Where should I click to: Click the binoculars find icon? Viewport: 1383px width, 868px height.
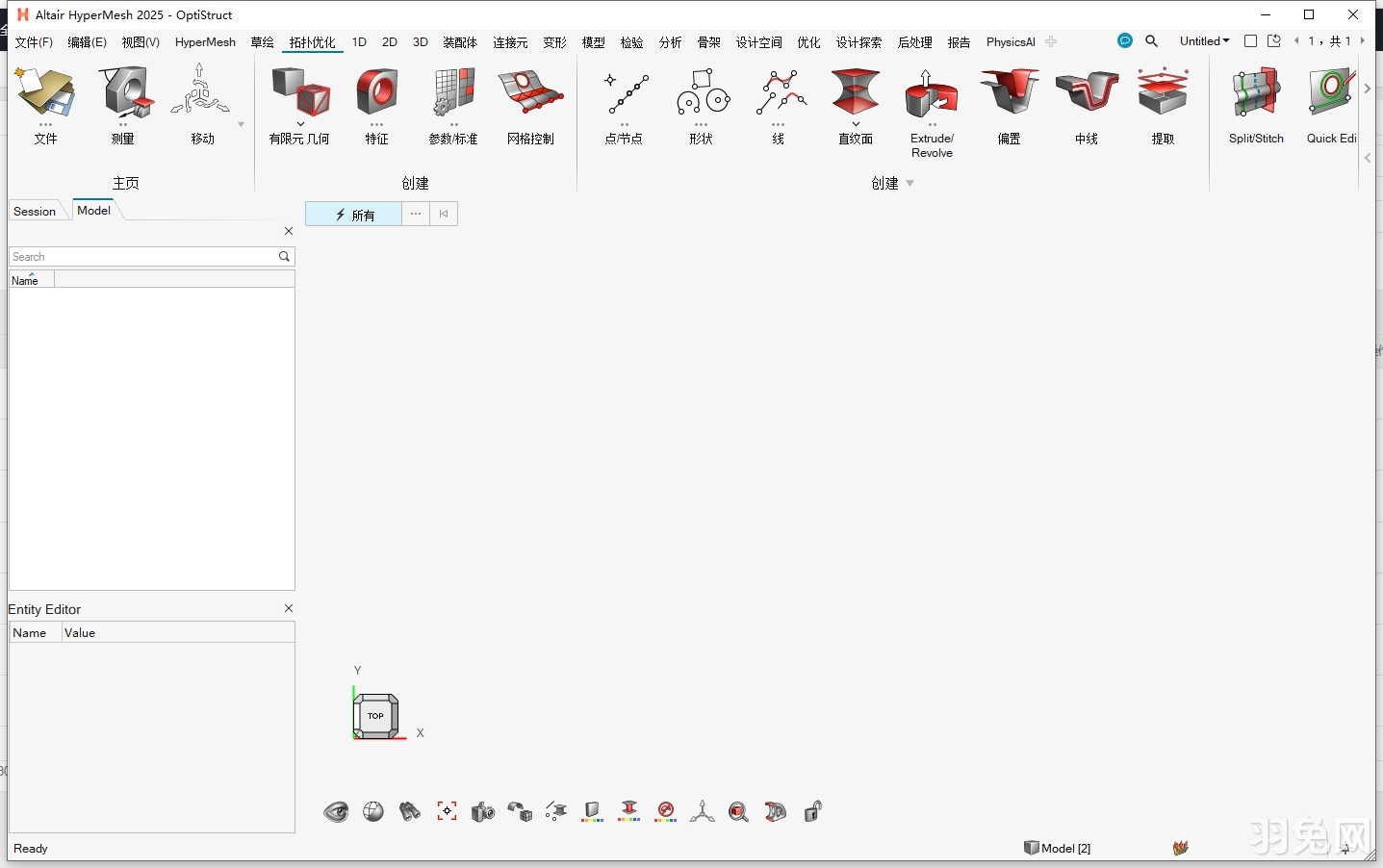(410, 812)
